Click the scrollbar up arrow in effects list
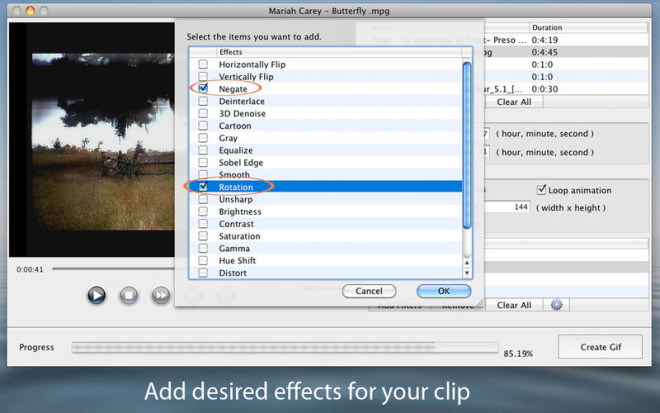This screenshot has width=660, height=413. click(x=466, y=263)
